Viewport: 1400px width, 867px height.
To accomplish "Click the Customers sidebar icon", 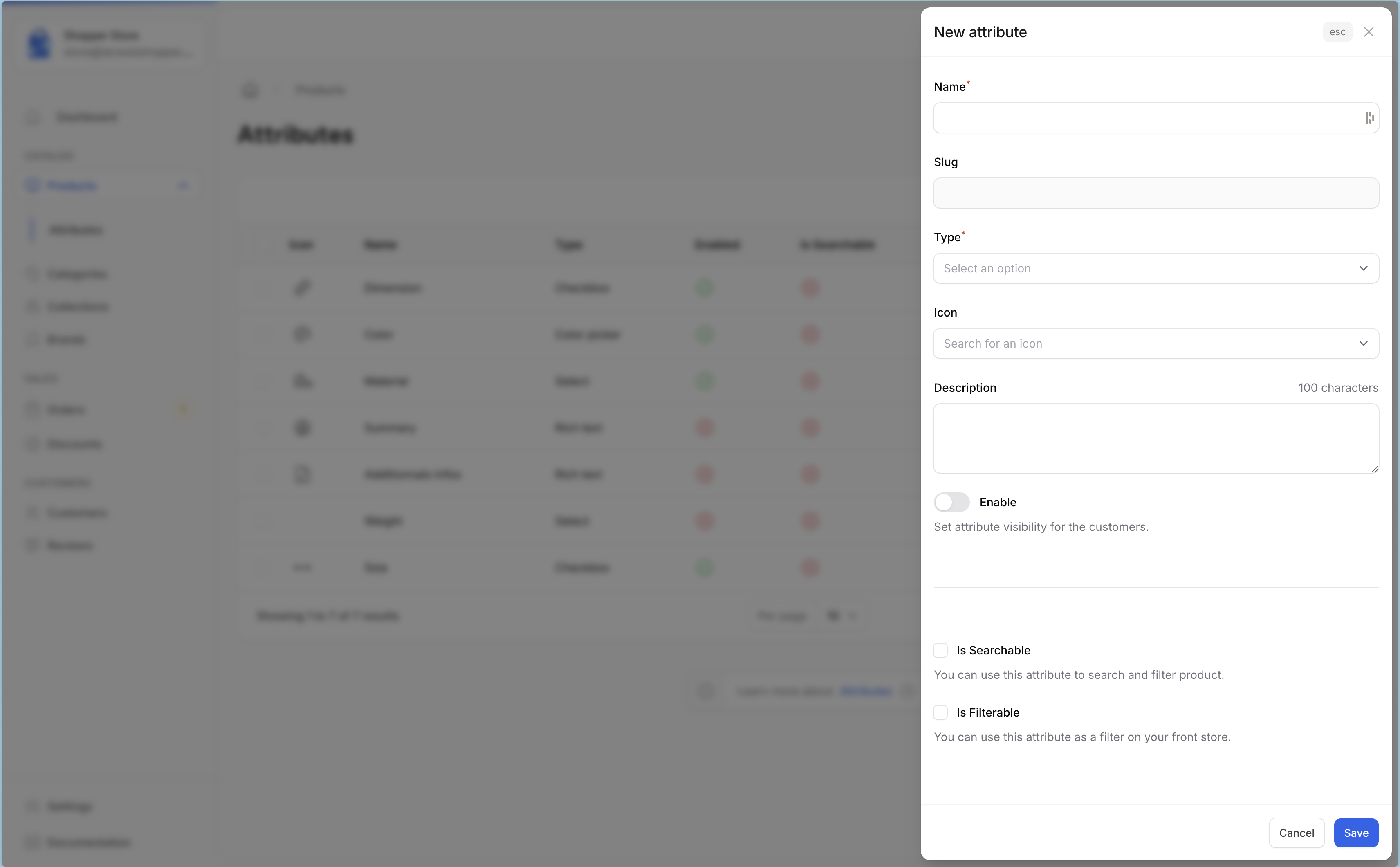I will [32, 512].
